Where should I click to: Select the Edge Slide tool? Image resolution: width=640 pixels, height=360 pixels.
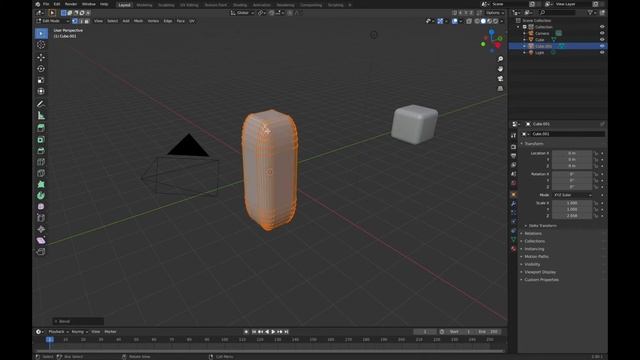coord(41,218)
